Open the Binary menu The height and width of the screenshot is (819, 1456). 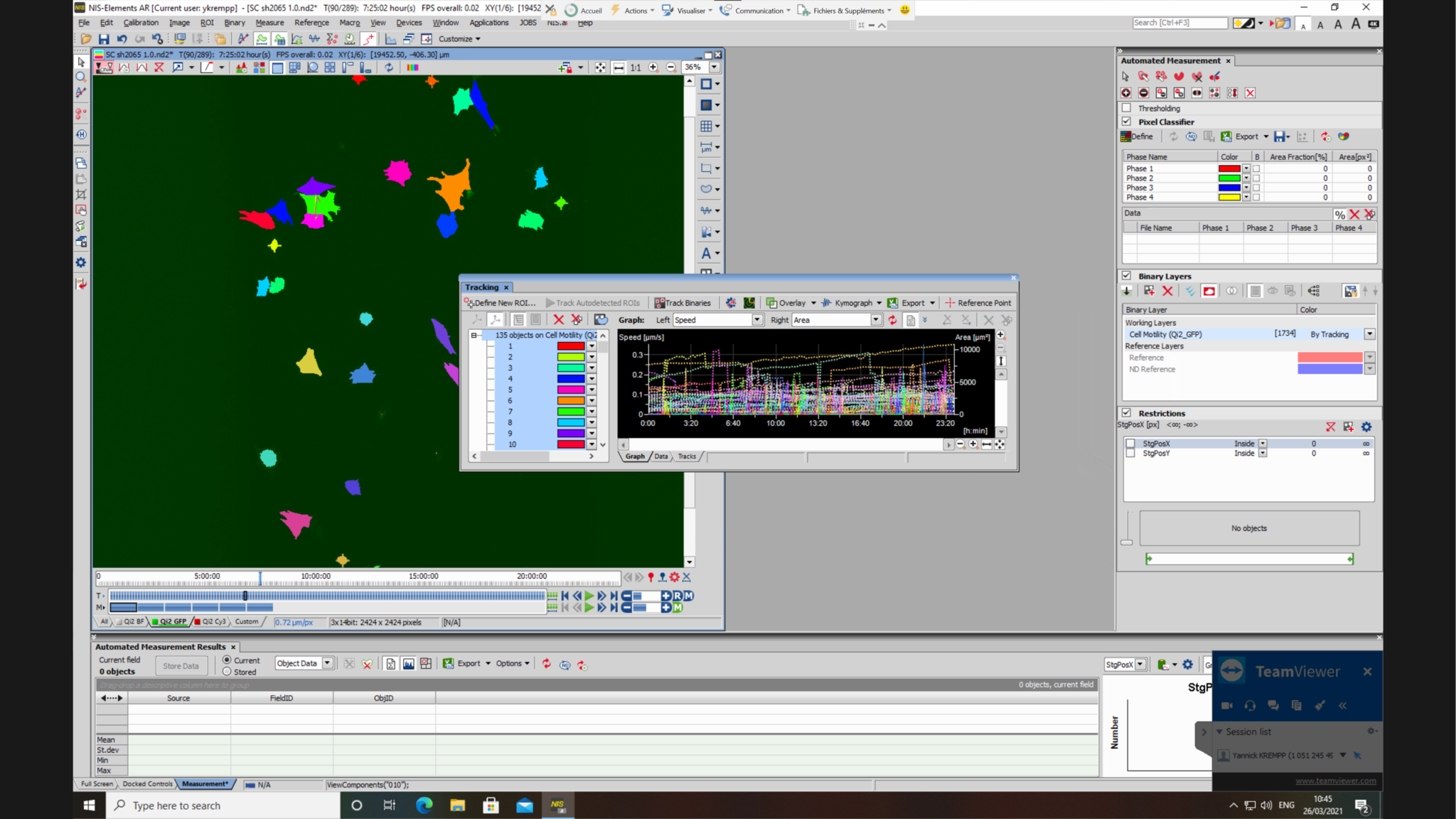point(235,22)
